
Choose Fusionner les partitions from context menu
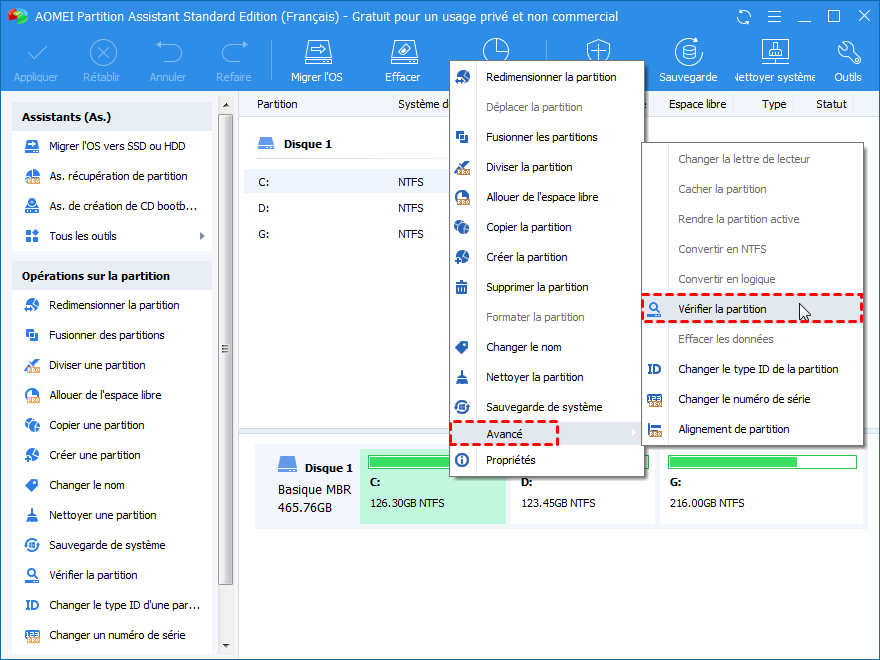(547, 138)
